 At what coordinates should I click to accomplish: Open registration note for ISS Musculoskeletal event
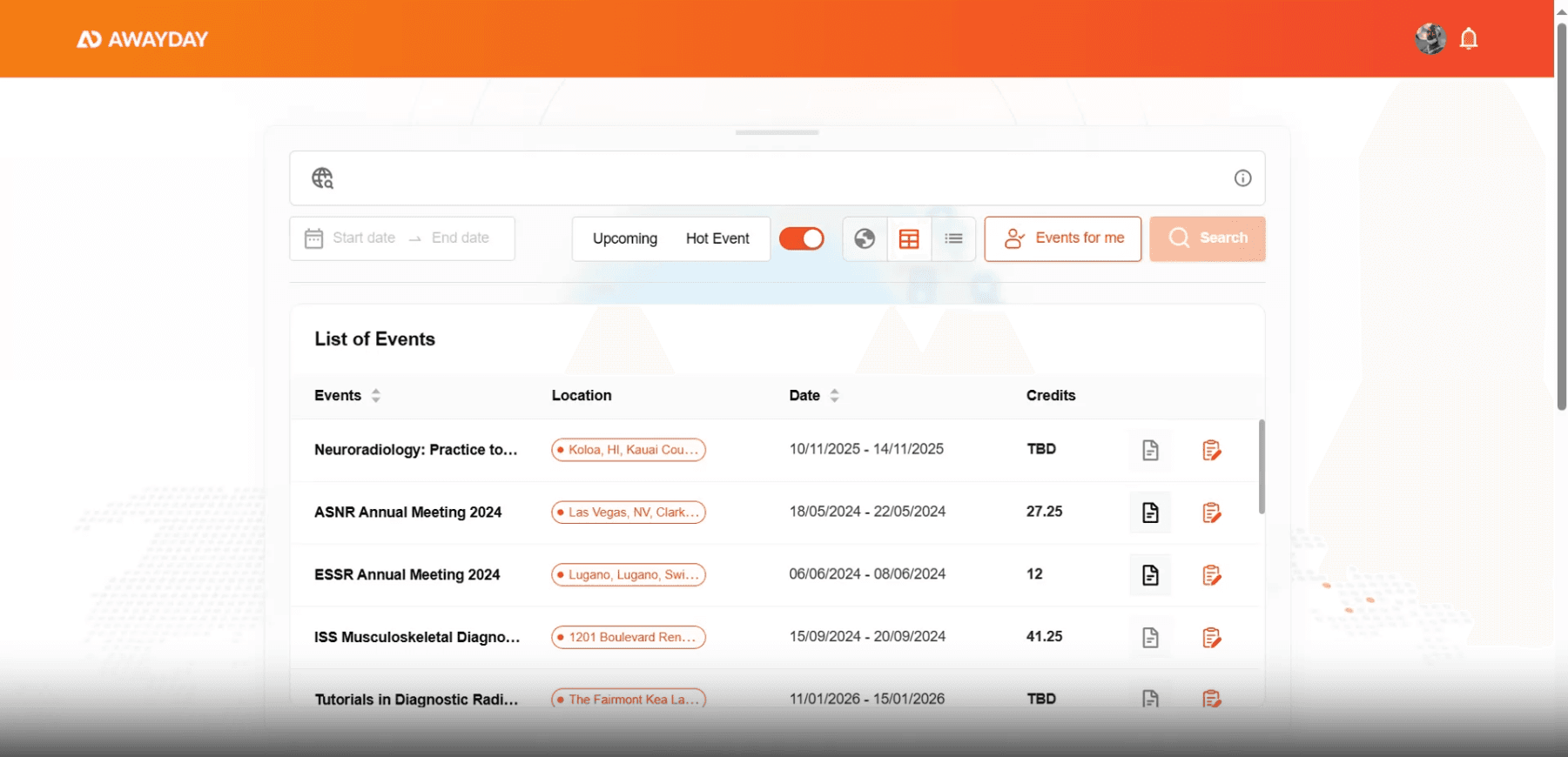tap(1211, 638)
